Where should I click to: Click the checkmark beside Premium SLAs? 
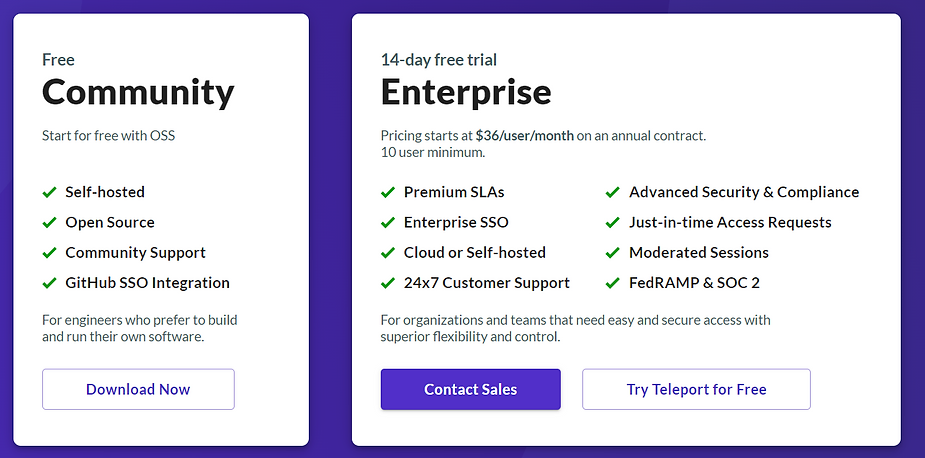click(x=388, y=192)
